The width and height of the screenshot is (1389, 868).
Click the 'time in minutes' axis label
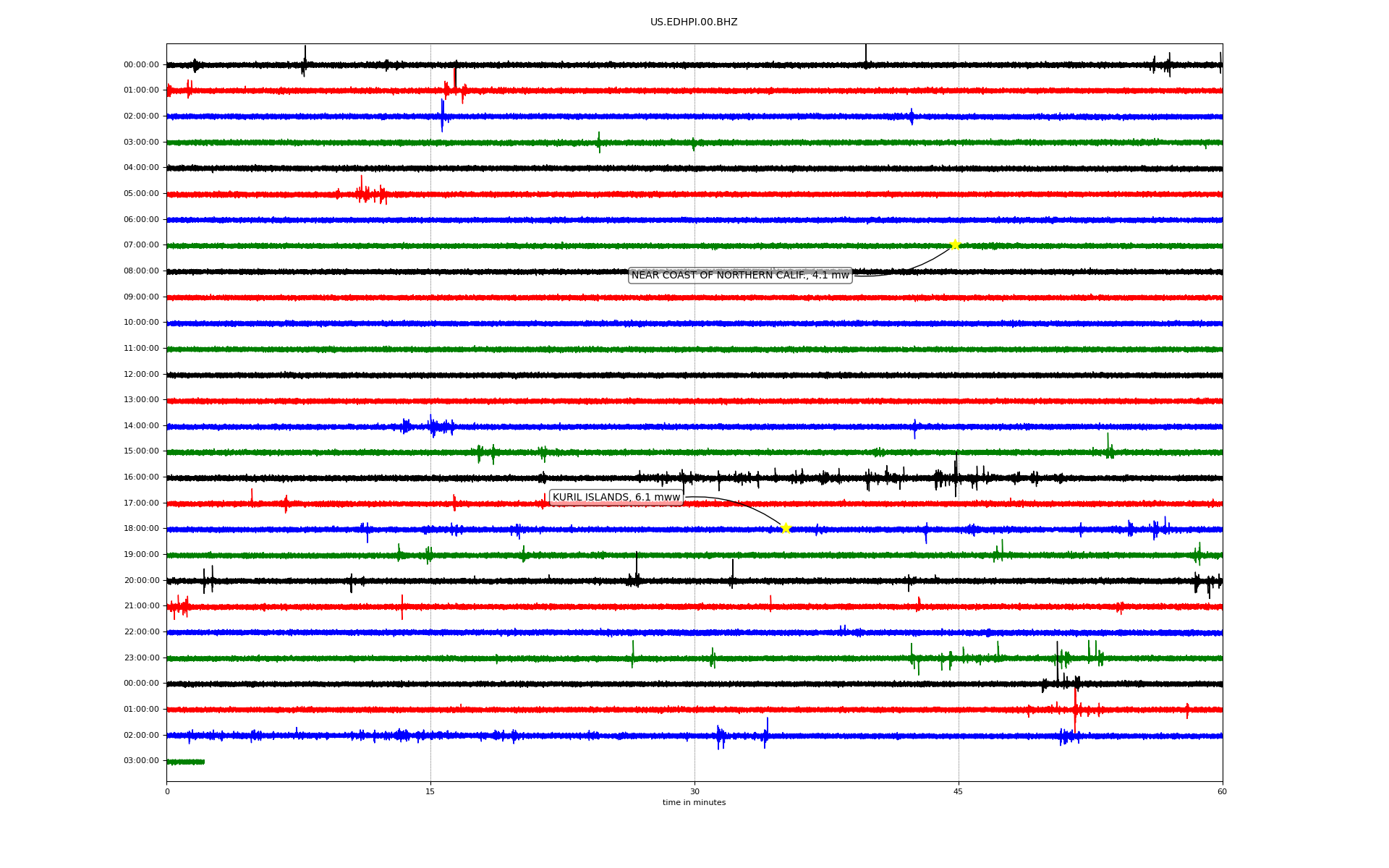tap(694, 802)
